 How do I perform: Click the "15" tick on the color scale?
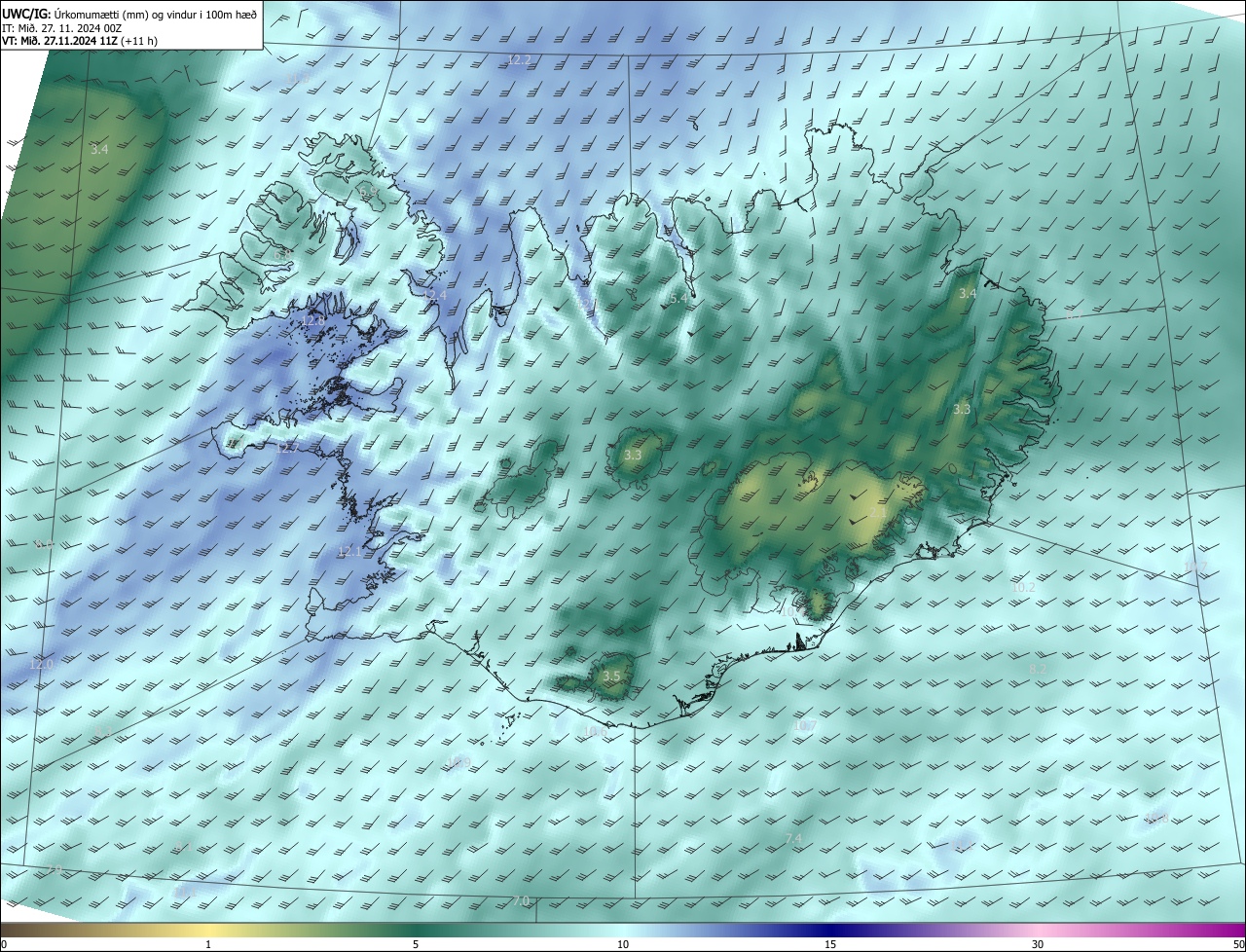[829, 944]
